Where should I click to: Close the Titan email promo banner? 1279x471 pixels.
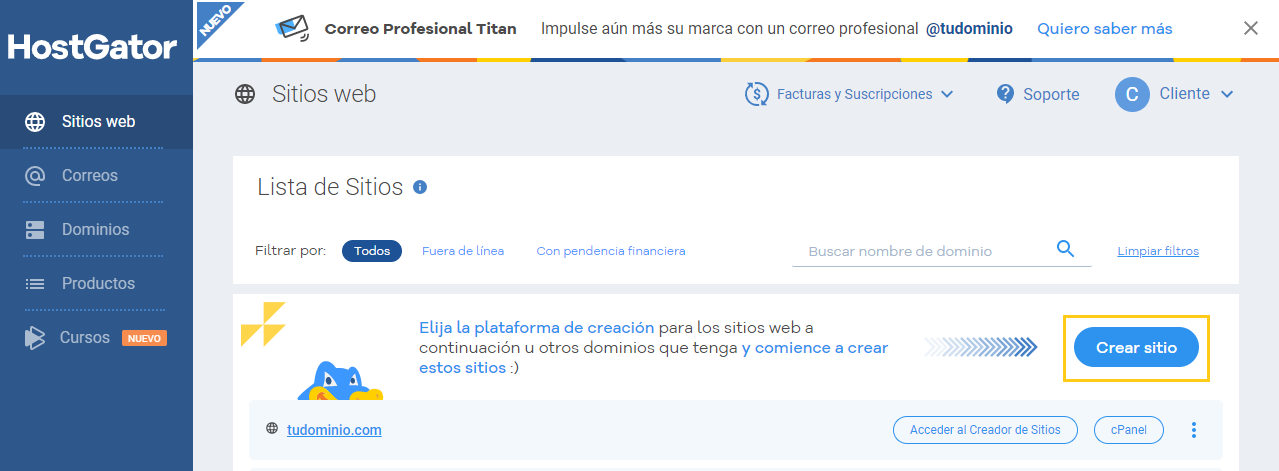(x=1251, y=28)
